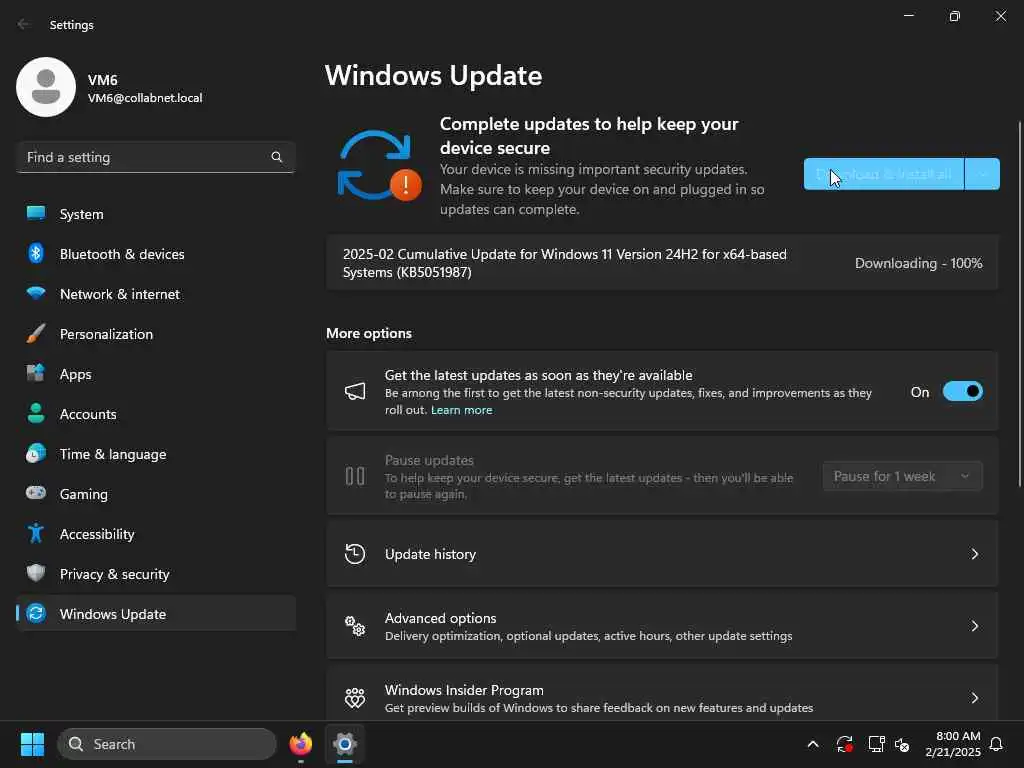Image resolution: width=1024 pixels, height=768 pixels.
Task: Click the Windows Update sync icon in sidebar
Action: pos(36,613)
